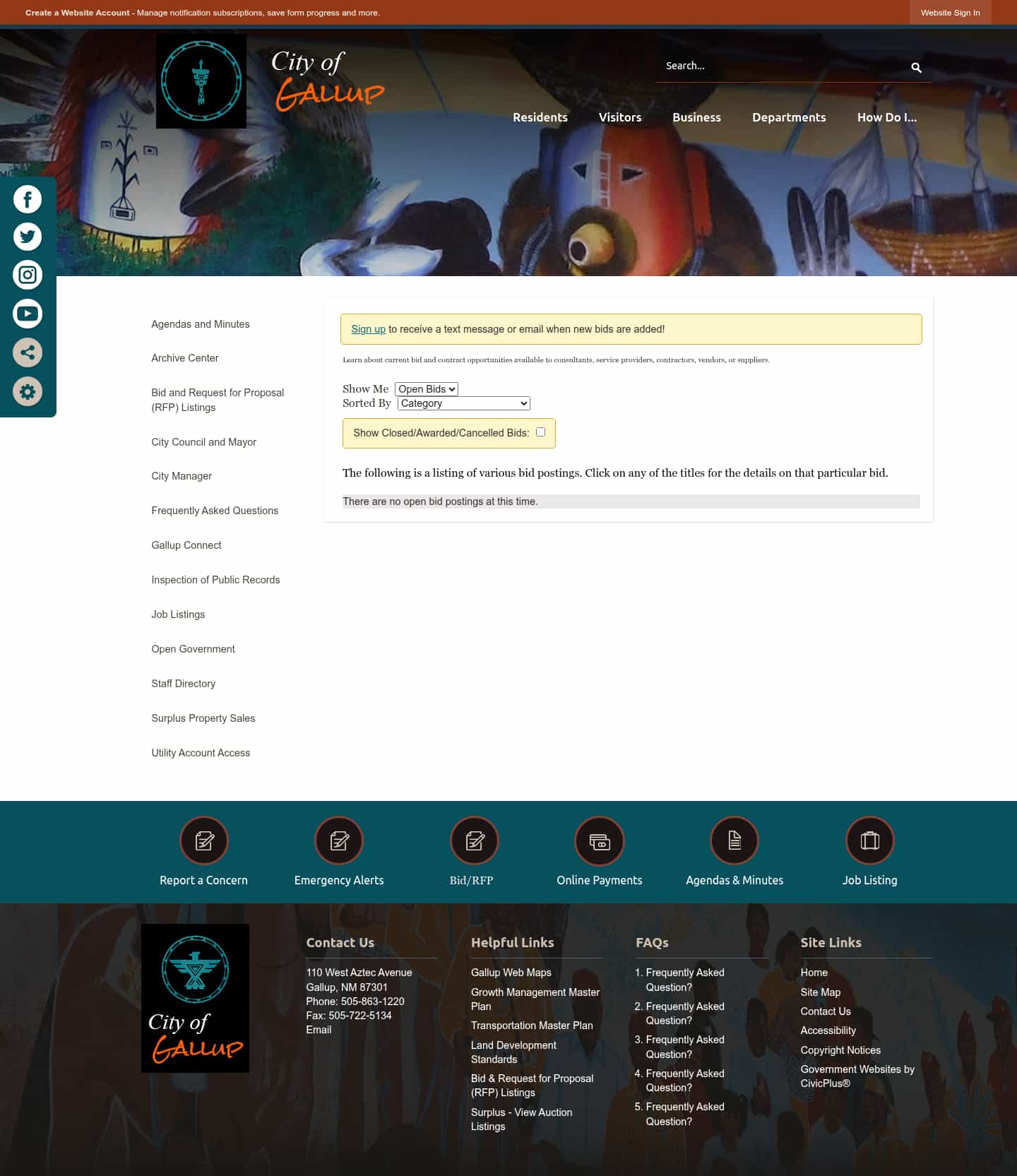Open the Visitors menu

tap(620, 117)
